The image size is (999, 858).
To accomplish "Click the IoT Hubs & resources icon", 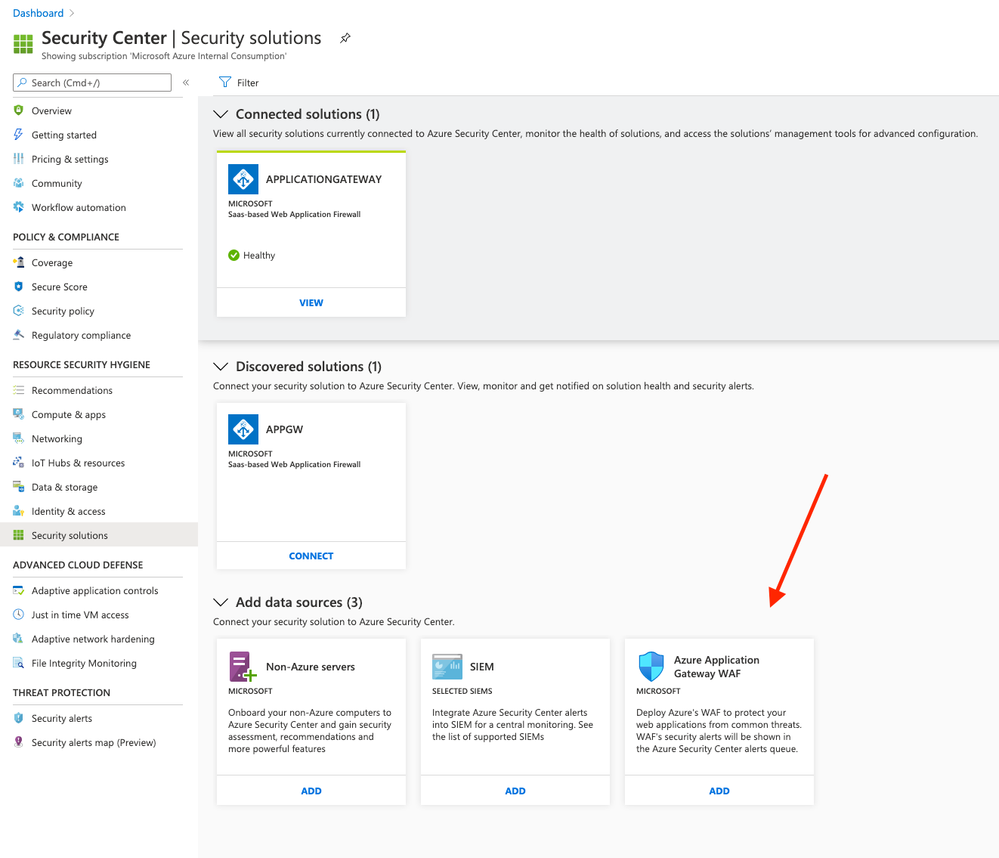I will click(18, 462).
